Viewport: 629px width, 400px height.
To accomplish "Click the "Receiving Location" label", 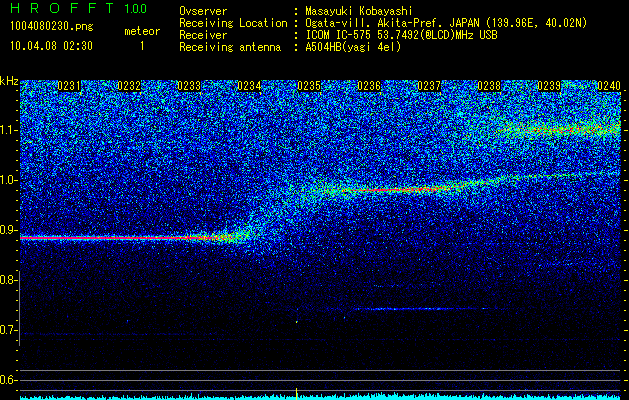I will click(233, 23).
